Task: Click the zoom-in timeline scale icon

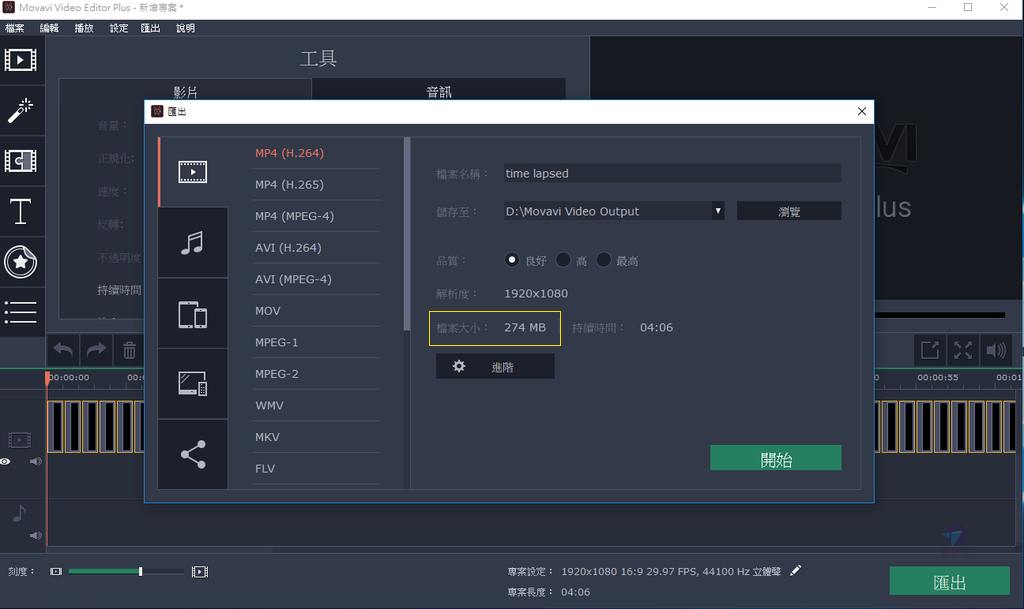Action: click(200, 572)
